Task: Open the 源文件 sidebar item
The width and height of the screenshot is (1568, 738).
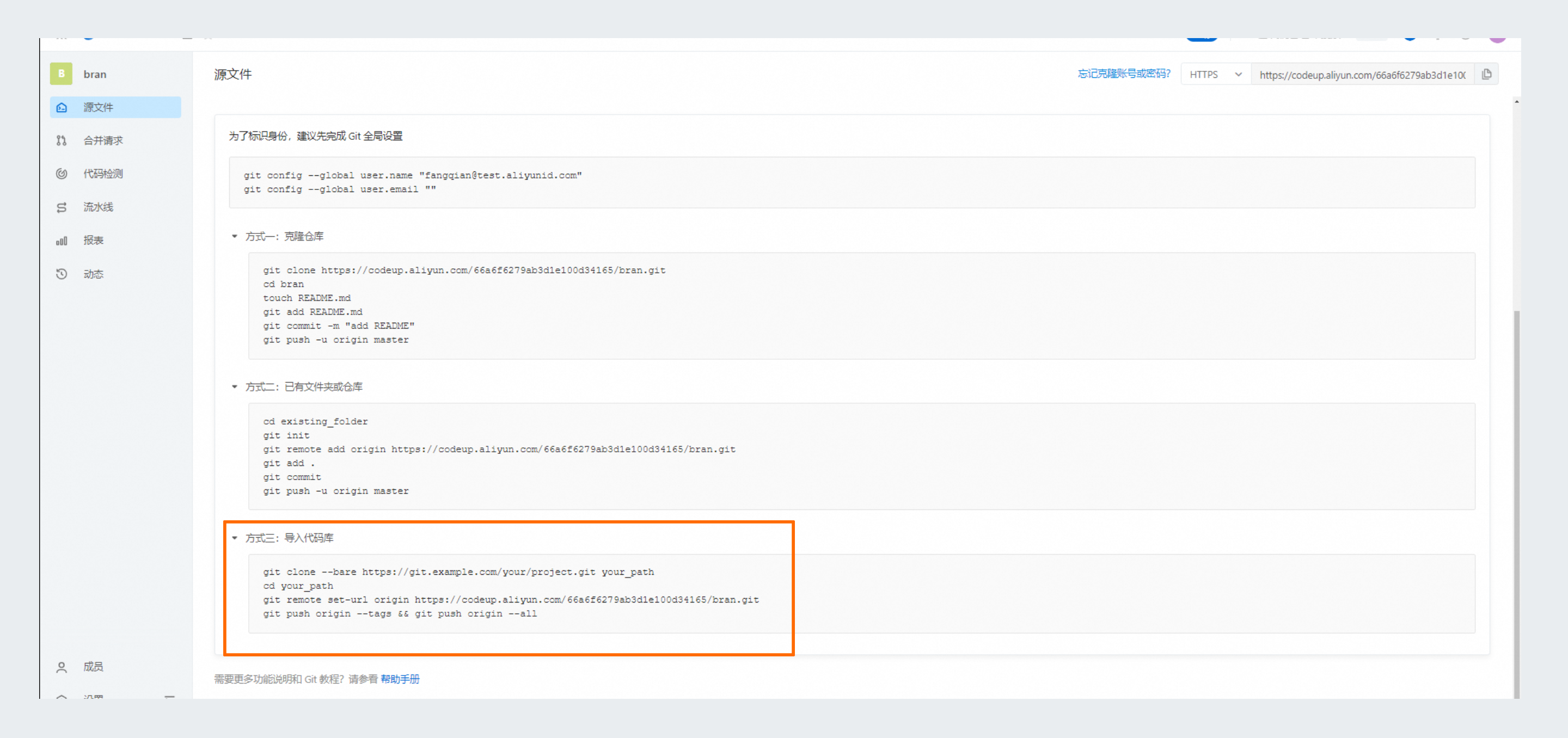Action: (115, 107)
